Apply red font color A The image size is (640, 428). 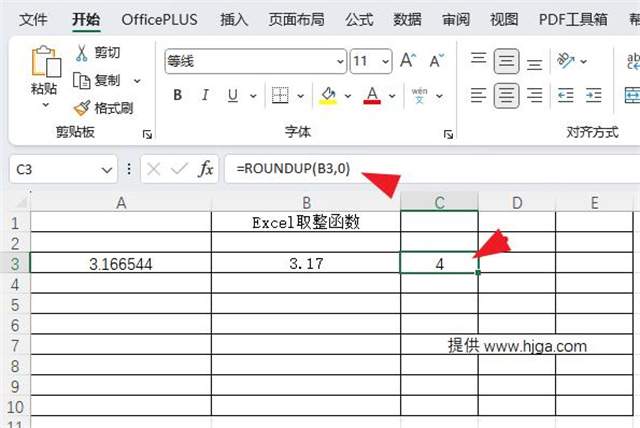(372, 95)
